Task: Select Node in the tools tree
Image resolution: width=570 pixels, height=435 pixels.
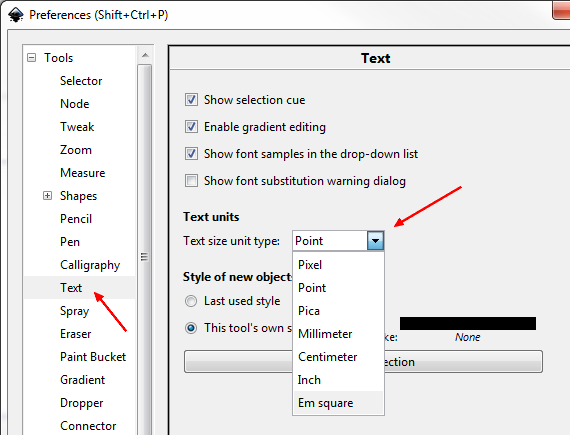Action: tap(75, 104)
